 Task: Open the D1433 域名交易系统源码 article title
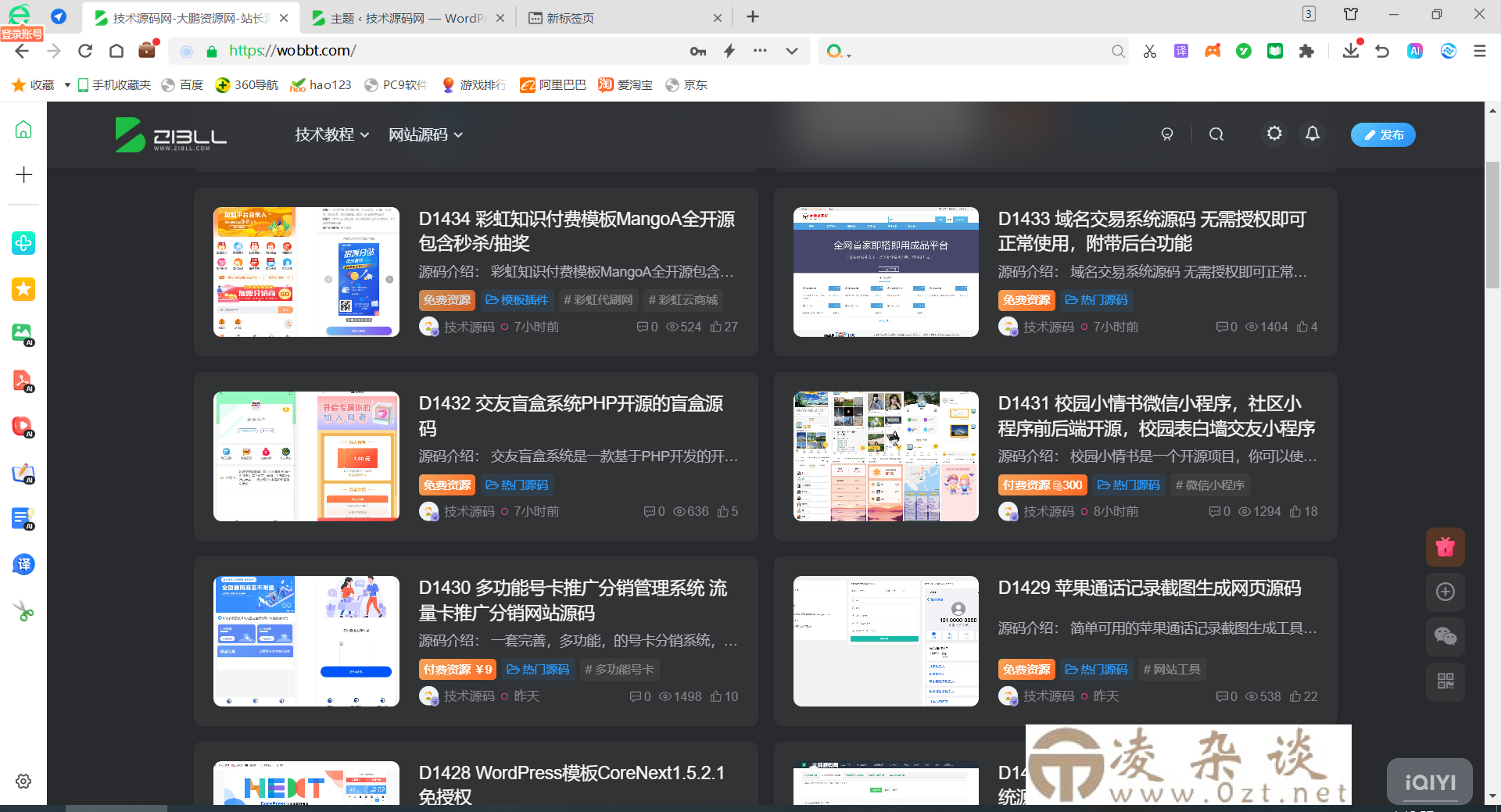tap(1152, 231)
